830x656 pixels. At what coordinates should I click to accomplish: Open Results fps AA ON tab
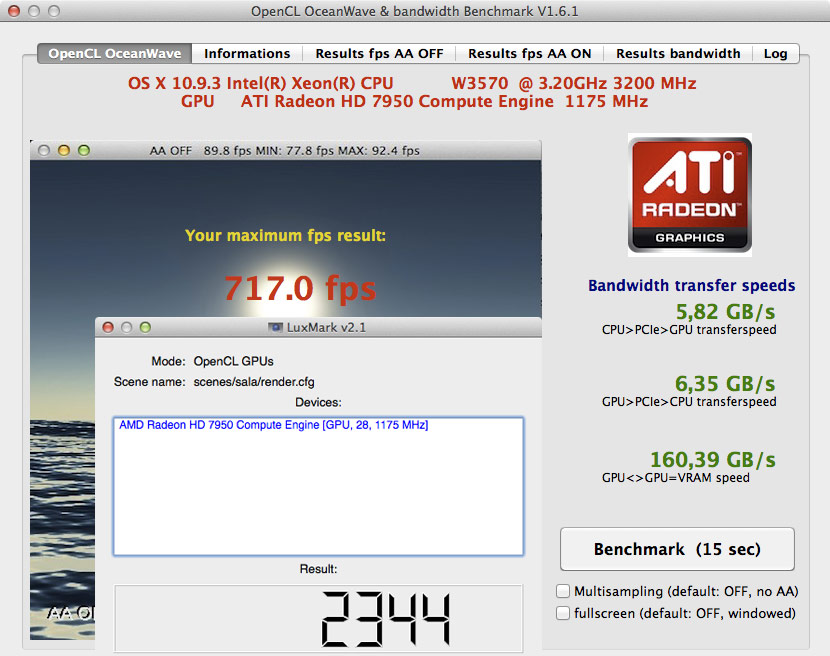pyautogui.click(x=529, y=53)
